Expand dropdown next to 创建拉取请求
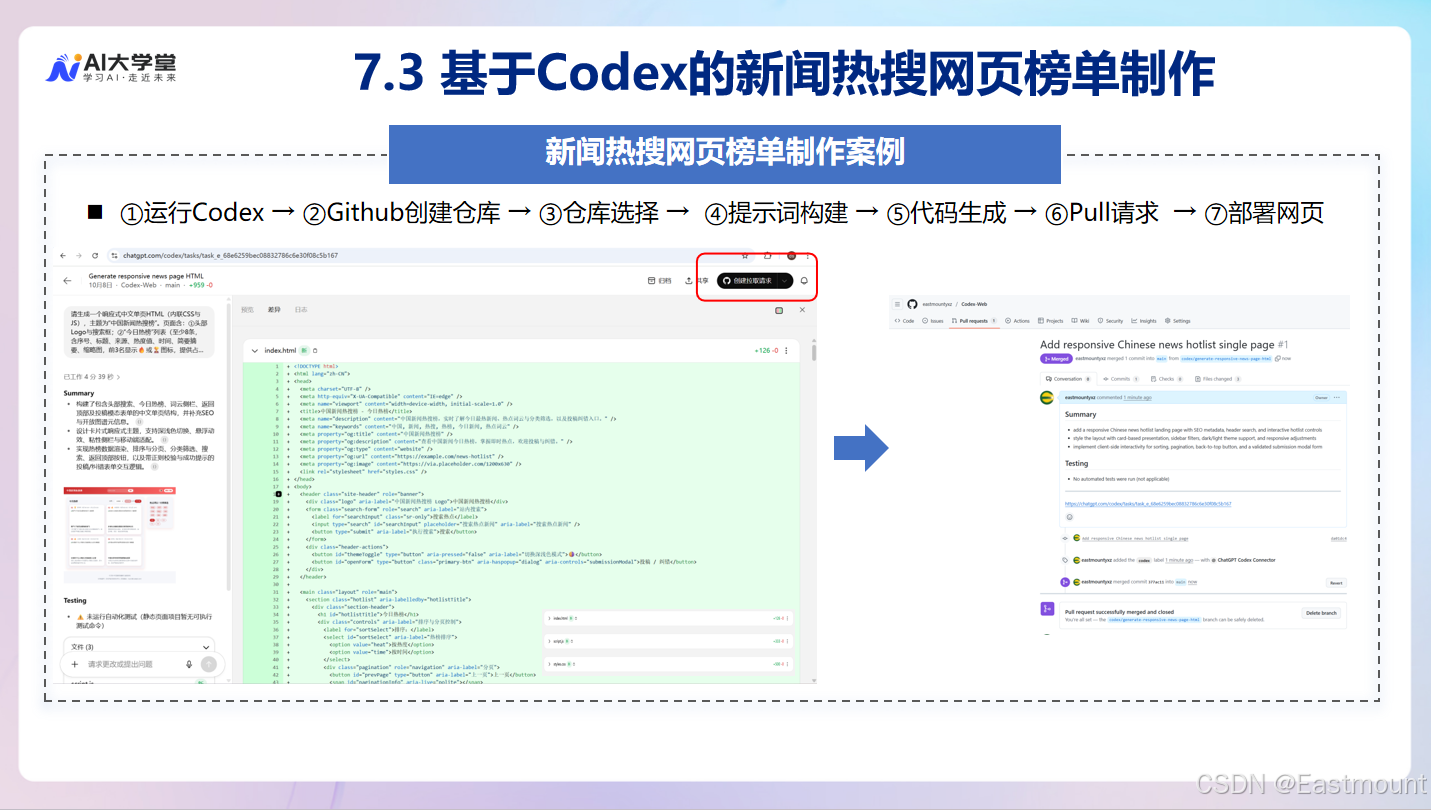Image resolution: width=1431 pixels, height=810 pixels. click(x=786, y=281)
